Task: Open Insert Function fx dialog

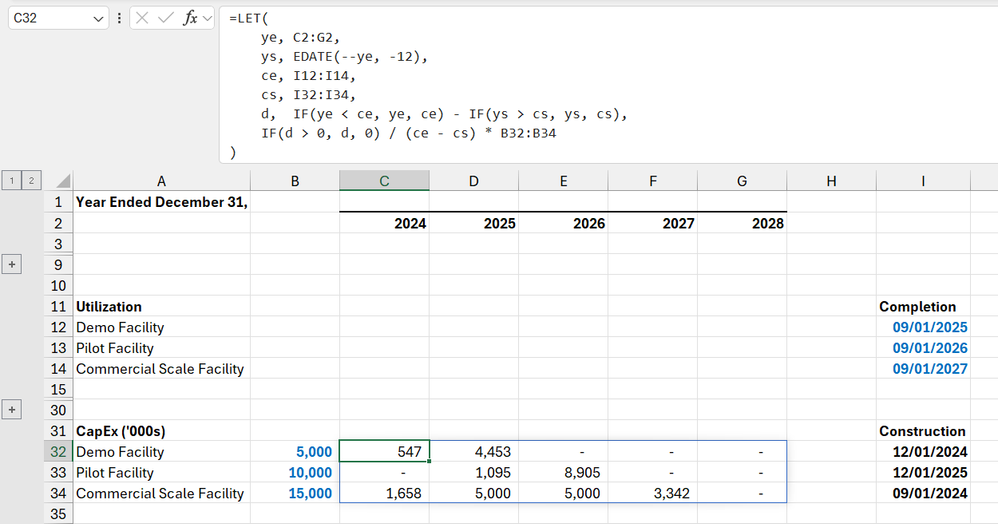Action: coord(190,18)
